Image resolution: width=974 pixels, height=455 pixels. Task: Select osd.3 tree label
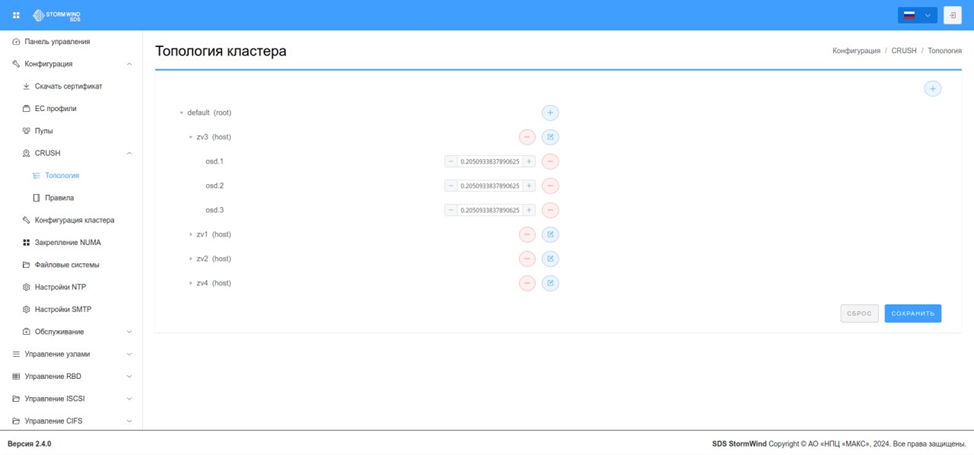pos(214,210)
